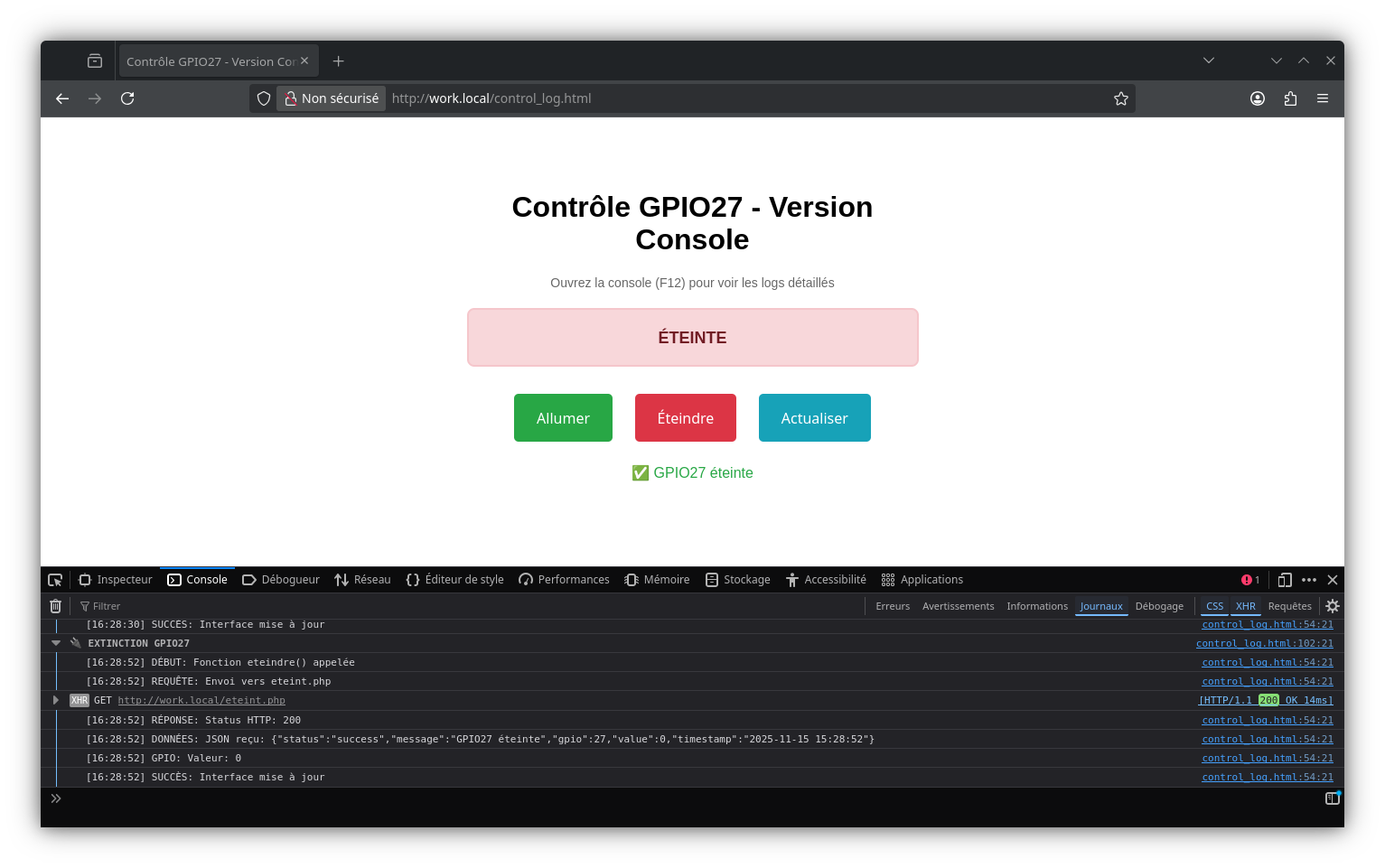Switch to the Réseau devtools tab
The image size is (1385, 868).
pyautogui.click(x=362, y=580)
